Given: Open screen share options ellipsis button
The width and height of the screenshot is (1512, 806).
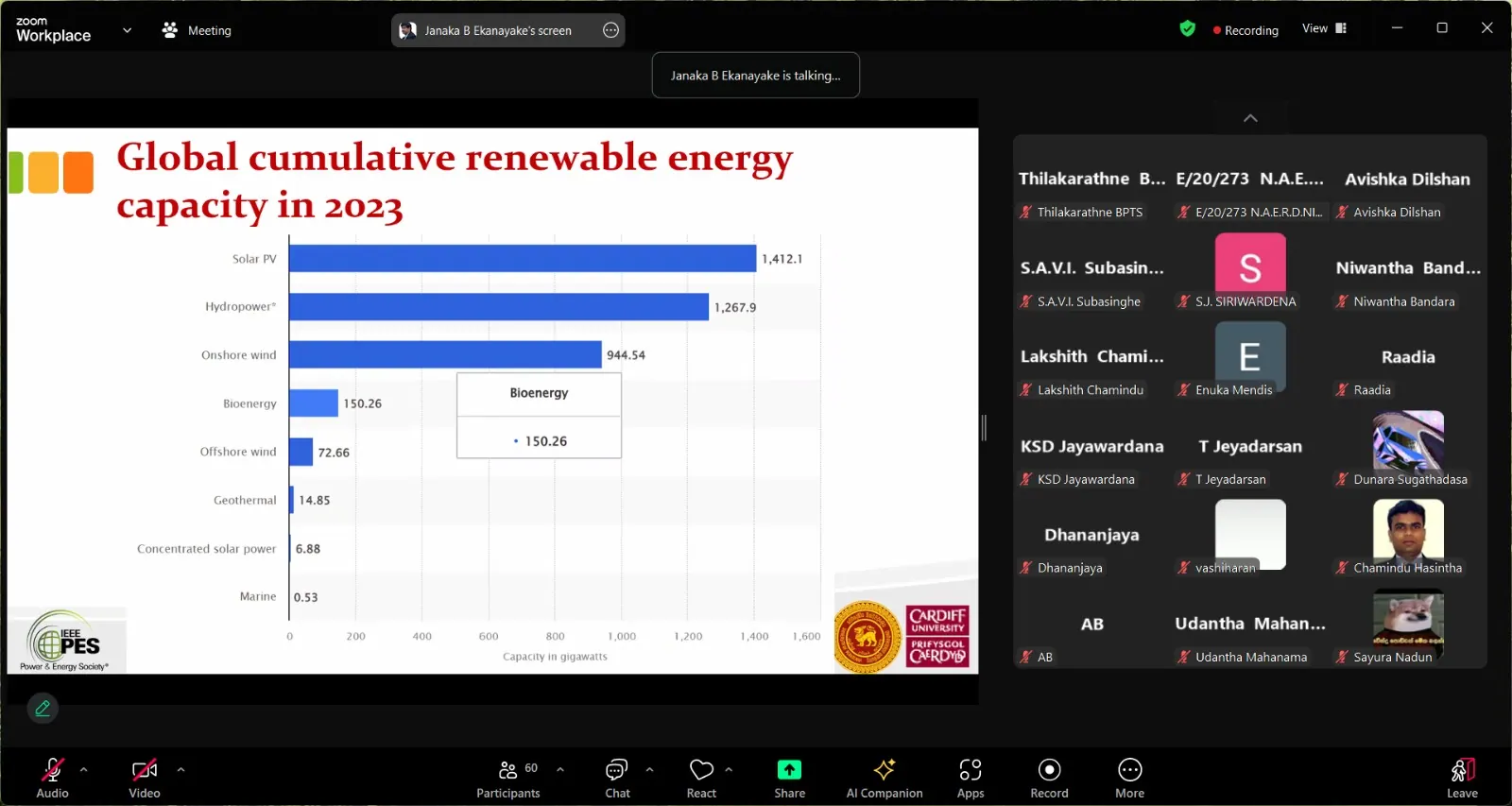Looking at the screenshot, I should point(611,30).
